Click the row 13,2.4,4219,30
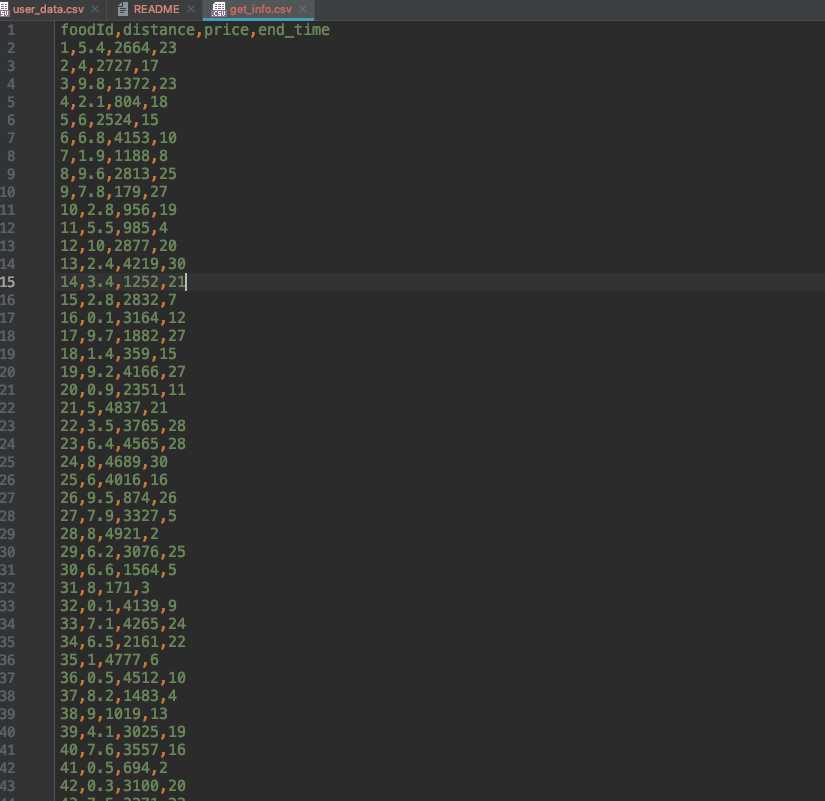The width and height of the screenshot is (825, 801). 123,264
